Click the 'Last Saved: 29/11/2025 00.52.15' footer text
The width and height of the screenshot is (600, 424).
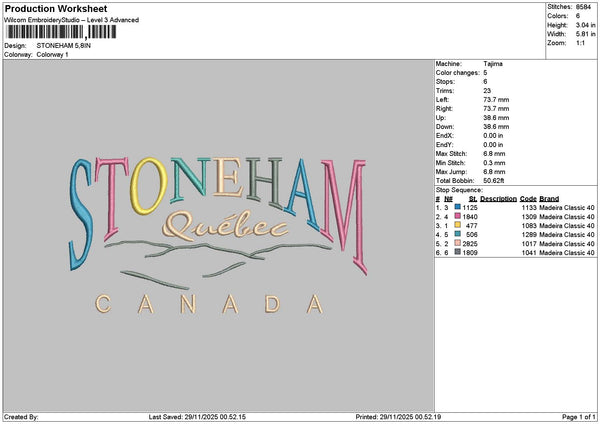click(x=197, y=417)
